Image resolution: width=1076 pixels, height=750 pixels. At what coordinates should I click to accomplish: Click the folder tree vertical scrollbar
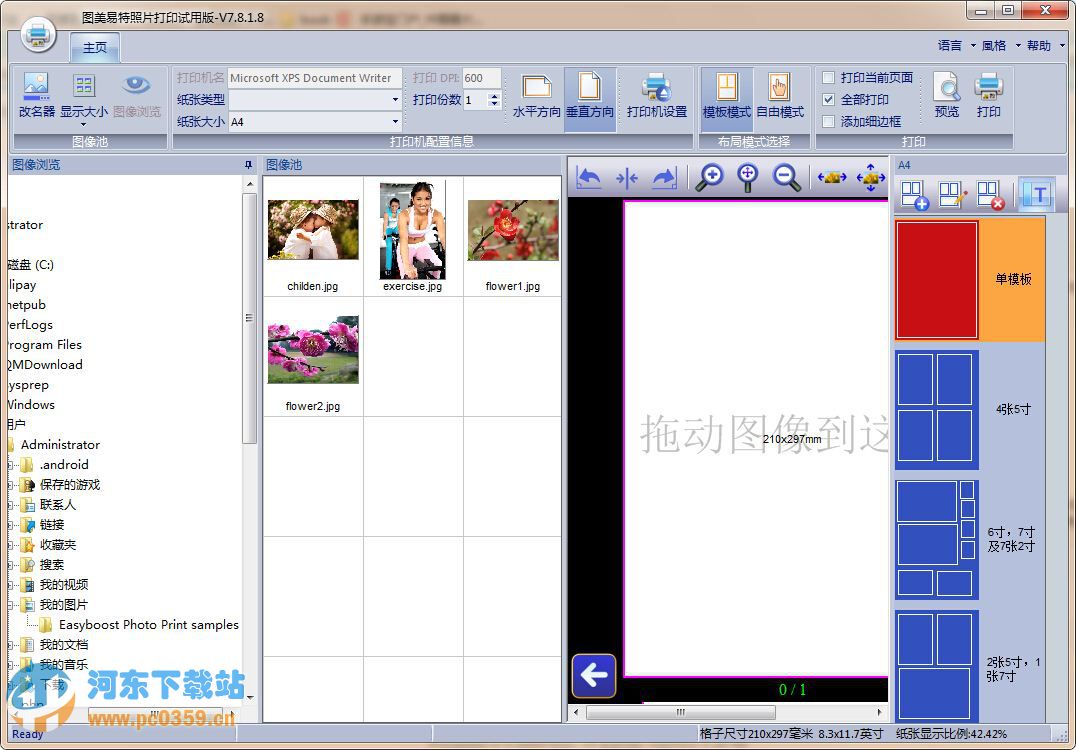(249, 318)
